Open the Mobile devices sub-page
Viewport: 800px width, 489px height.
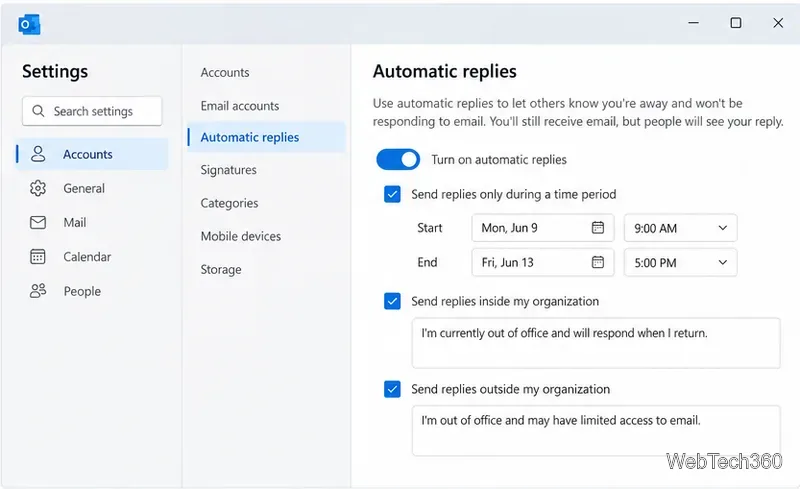coord(241,236)
